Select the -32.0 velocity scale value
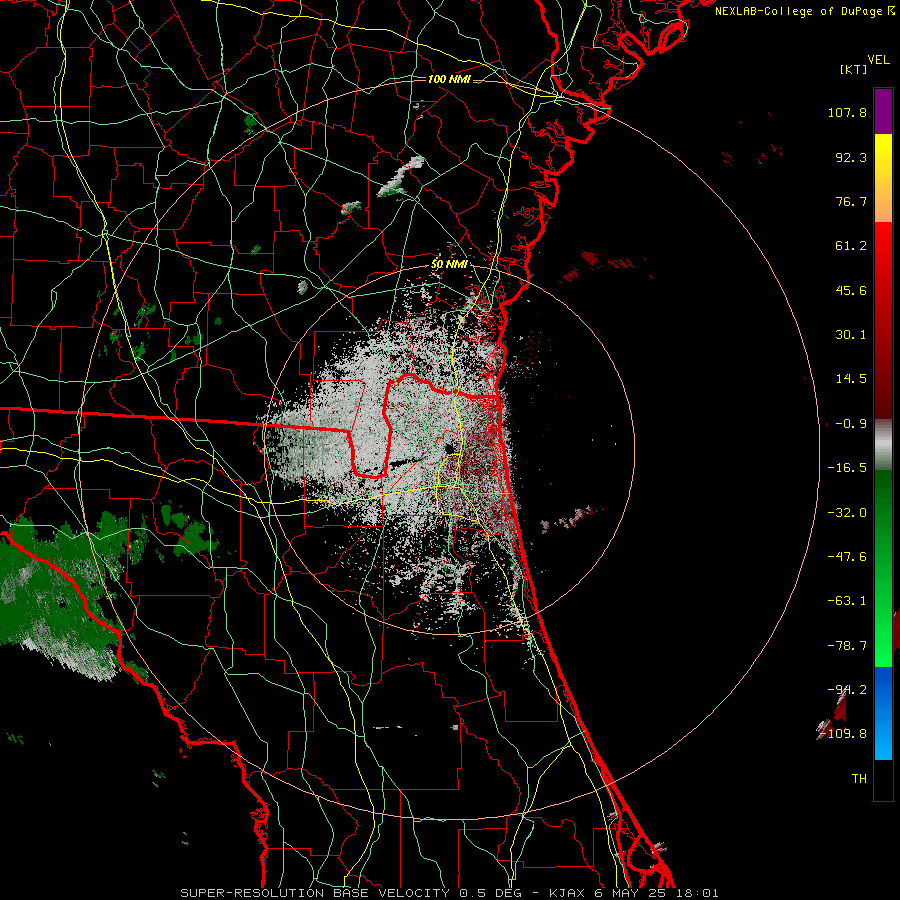 click(847, 513)
